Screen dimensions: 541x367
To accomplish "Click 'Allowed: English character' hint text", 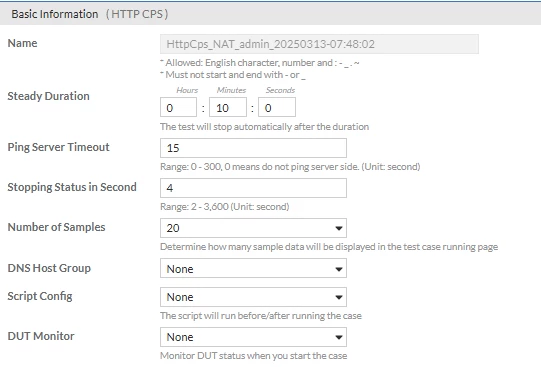I will pos(259,63).
